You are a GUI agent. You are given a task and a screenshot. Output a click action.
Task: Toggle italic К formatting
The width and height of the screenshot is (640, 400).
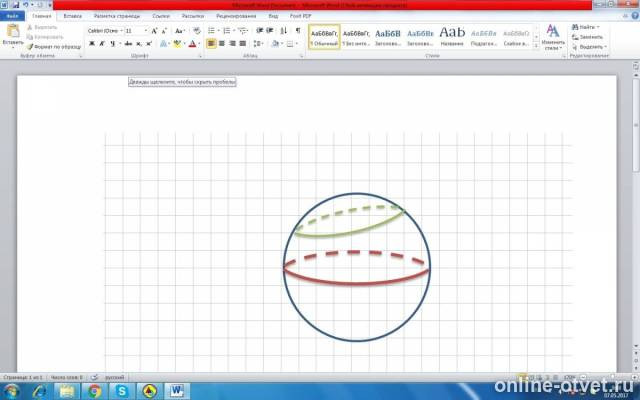[x=102, y=44]
